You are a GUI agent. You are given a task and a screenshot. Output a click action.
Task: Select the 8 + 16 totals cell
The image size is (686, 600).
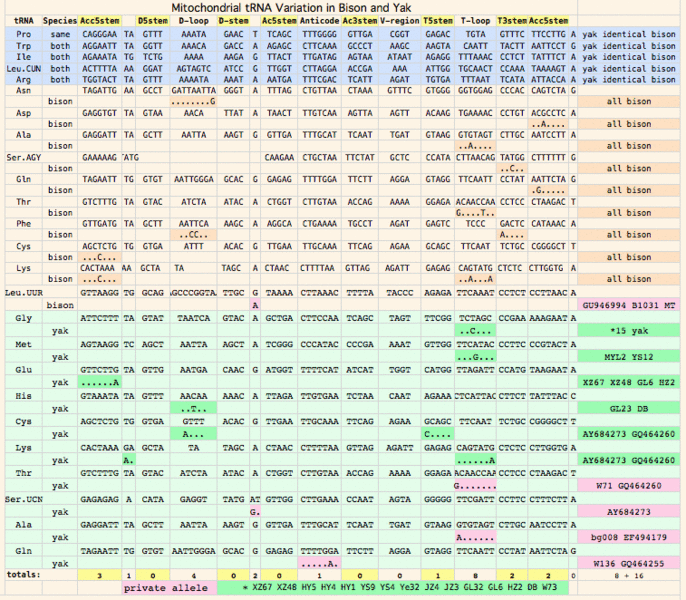point(628,575)
